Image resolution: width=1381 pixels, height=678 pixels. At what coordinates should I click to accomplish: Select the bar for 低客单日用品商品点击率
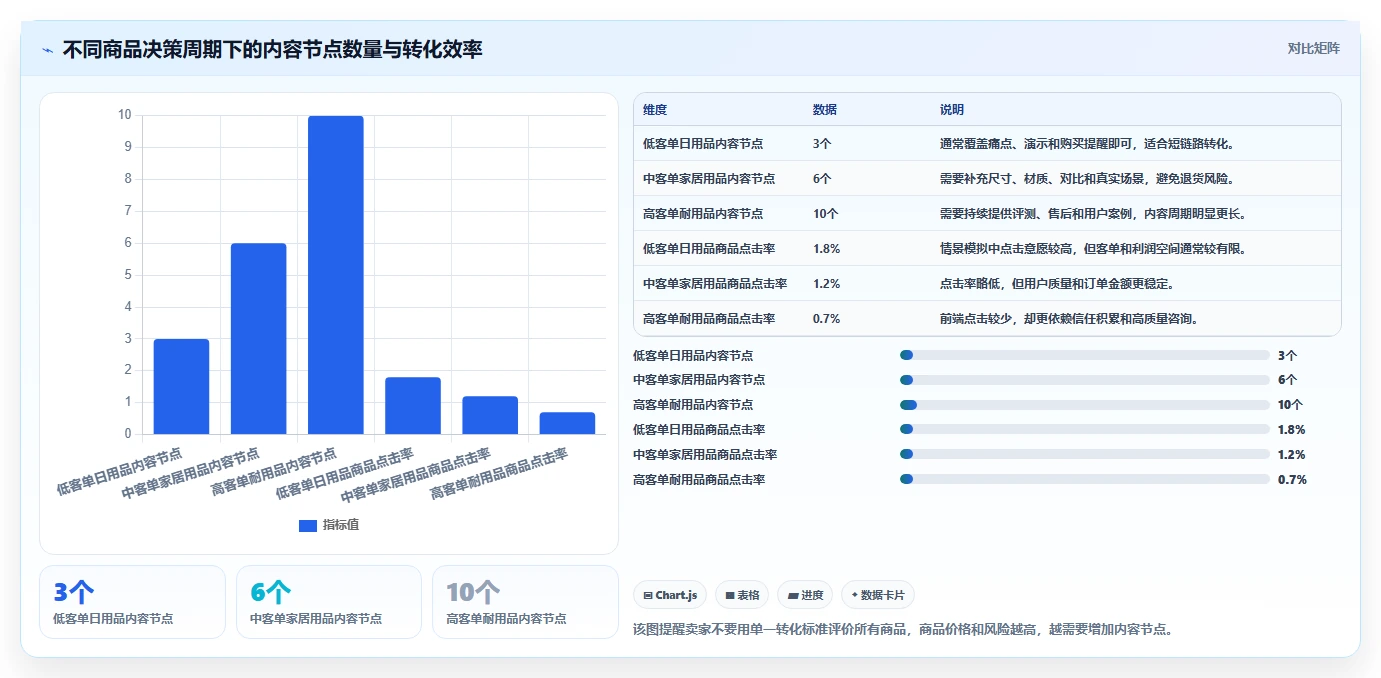pos(413,405)
